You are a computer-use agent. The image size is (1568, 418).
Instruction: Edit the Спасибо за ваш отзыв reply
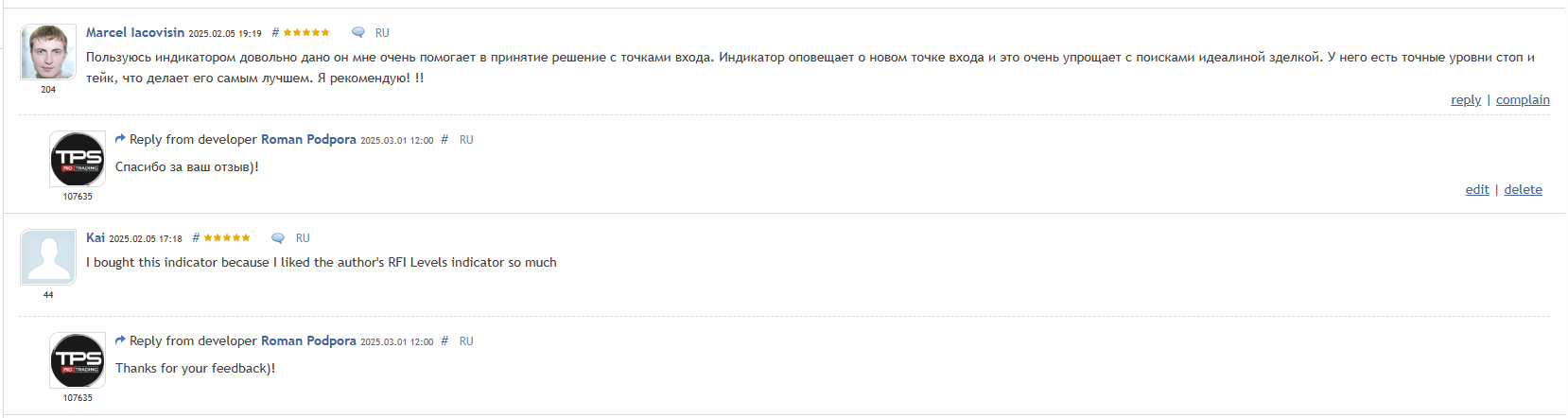point(1477,190)
